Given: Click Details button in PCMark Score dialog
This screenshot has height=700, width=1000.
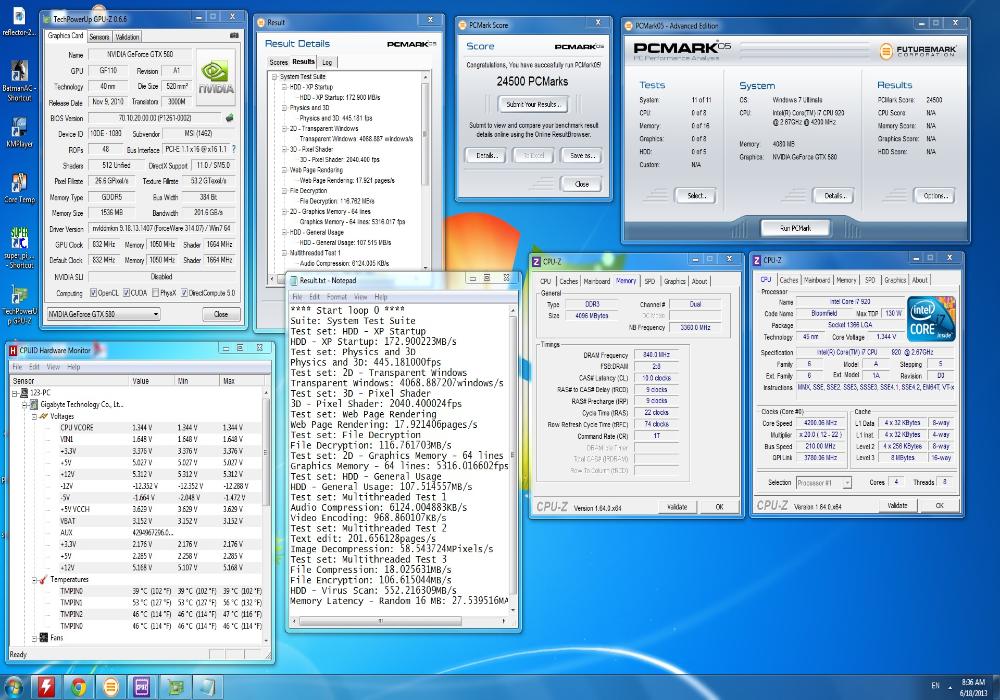Looking at the screenshot, I should point(485,156).
